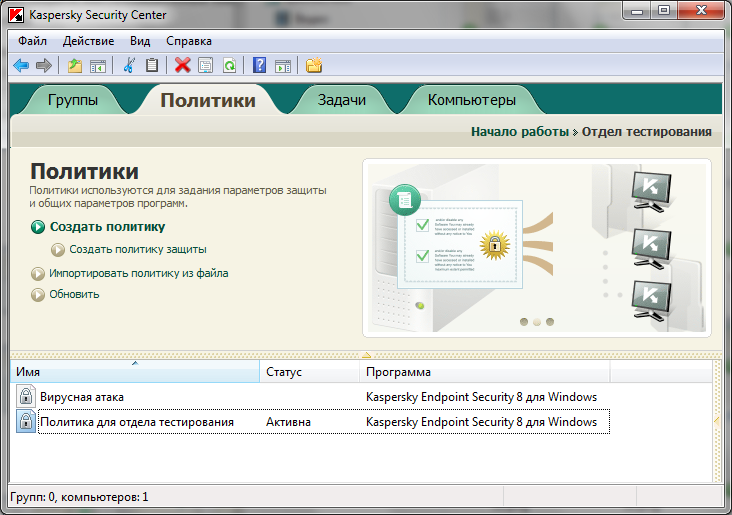Open the Properties toolbar icon
732x515 pixels.
pyautogui.click(x=205, y=66)
